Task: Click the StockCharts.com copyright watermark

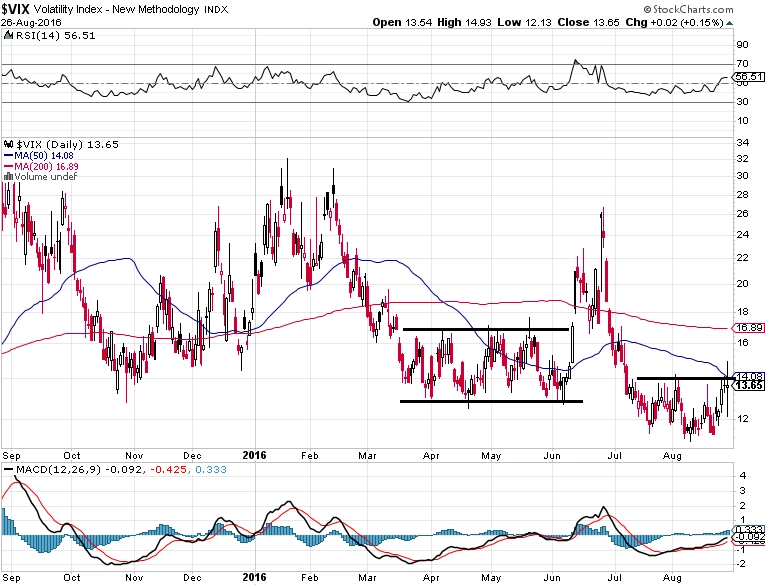Action: pos(688,9)
